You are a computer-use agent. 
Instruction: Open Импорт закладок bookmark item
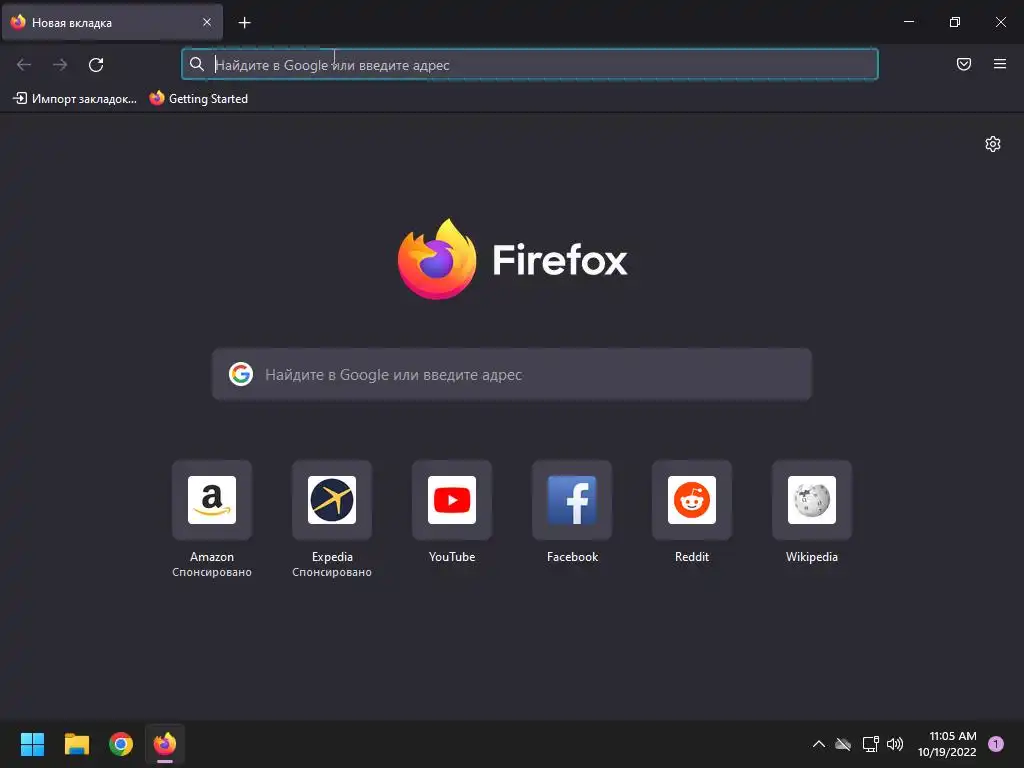[x=74, y=99]
